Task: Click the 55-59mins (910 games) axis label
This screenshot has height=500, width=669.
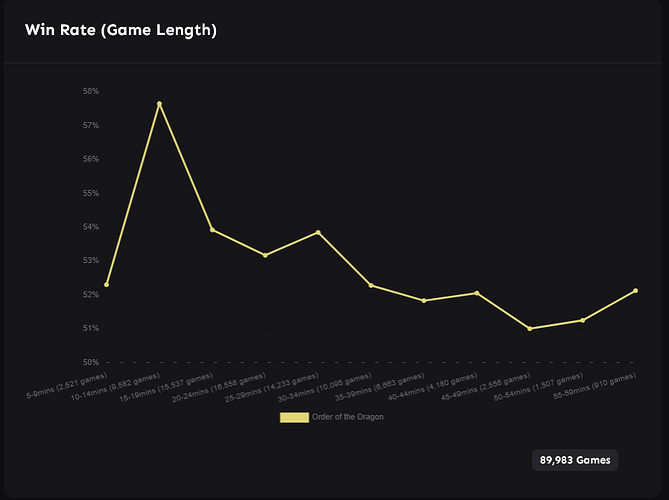Action: click(595, 386)
